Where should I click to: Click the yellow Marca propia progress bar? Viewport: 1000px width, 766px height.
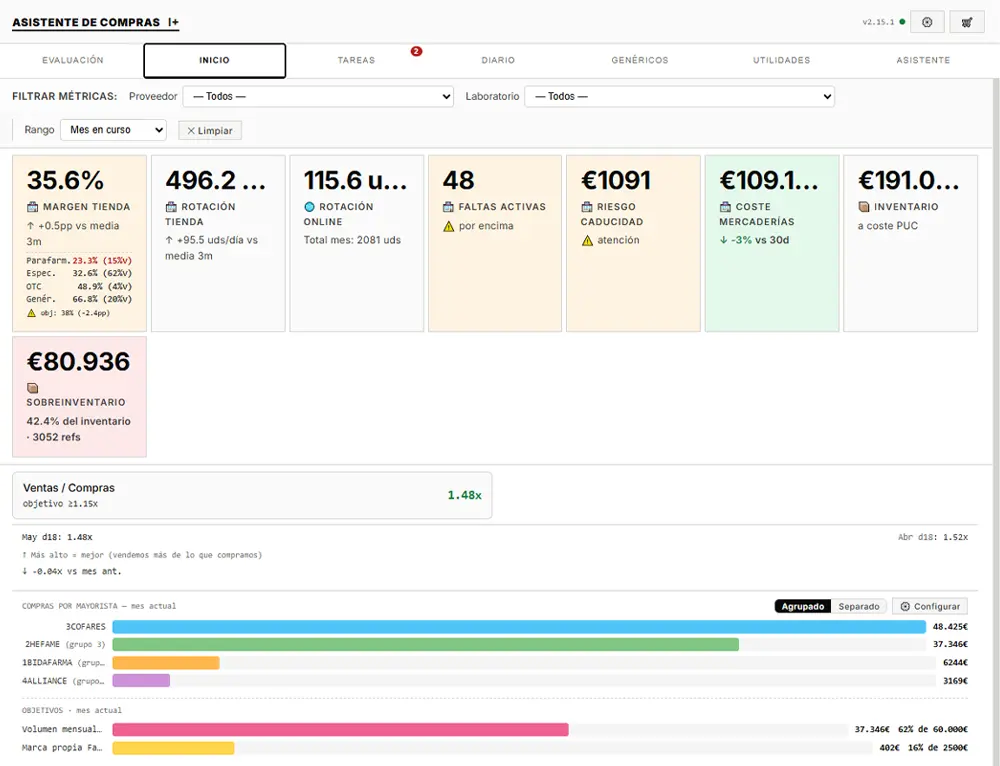click(x=173, y=748)
